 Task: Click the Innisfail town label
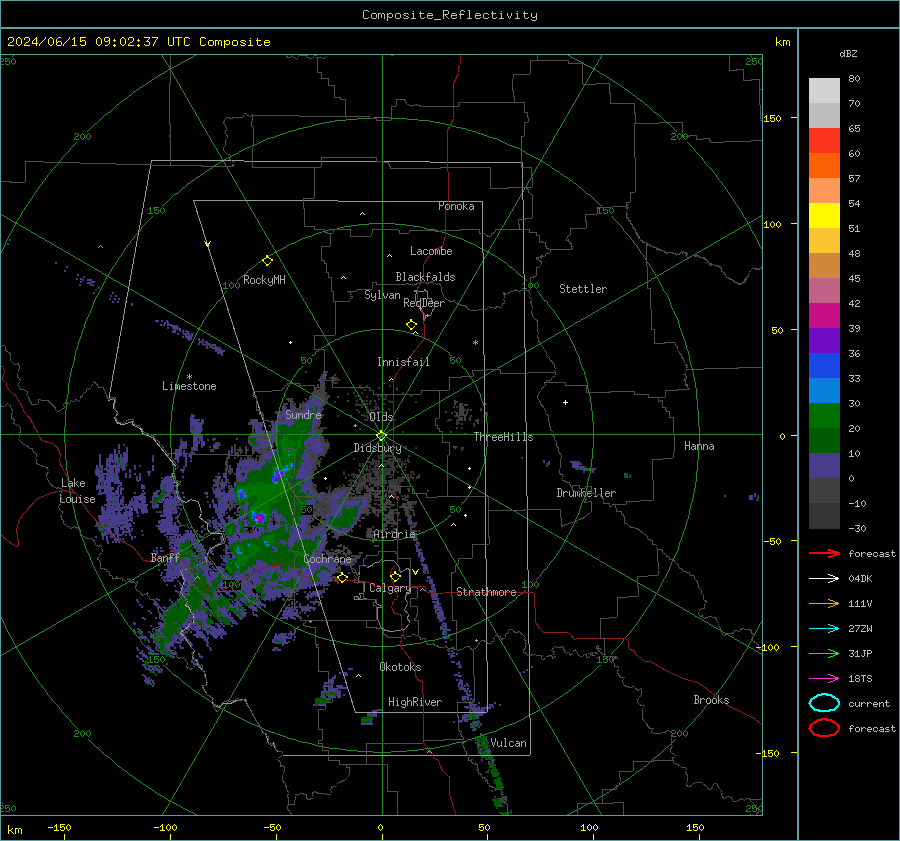point(403,362)
